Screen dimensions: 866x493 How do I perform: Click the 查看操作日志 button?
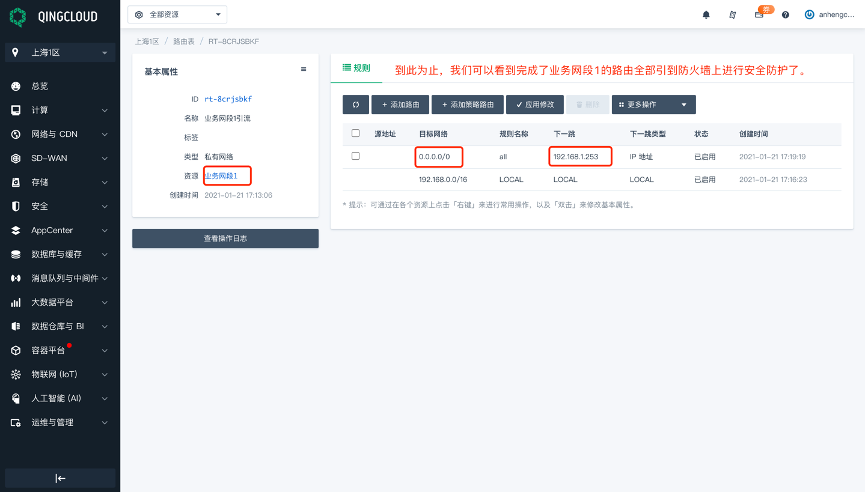pyautogui.click(x=225, y=239)
